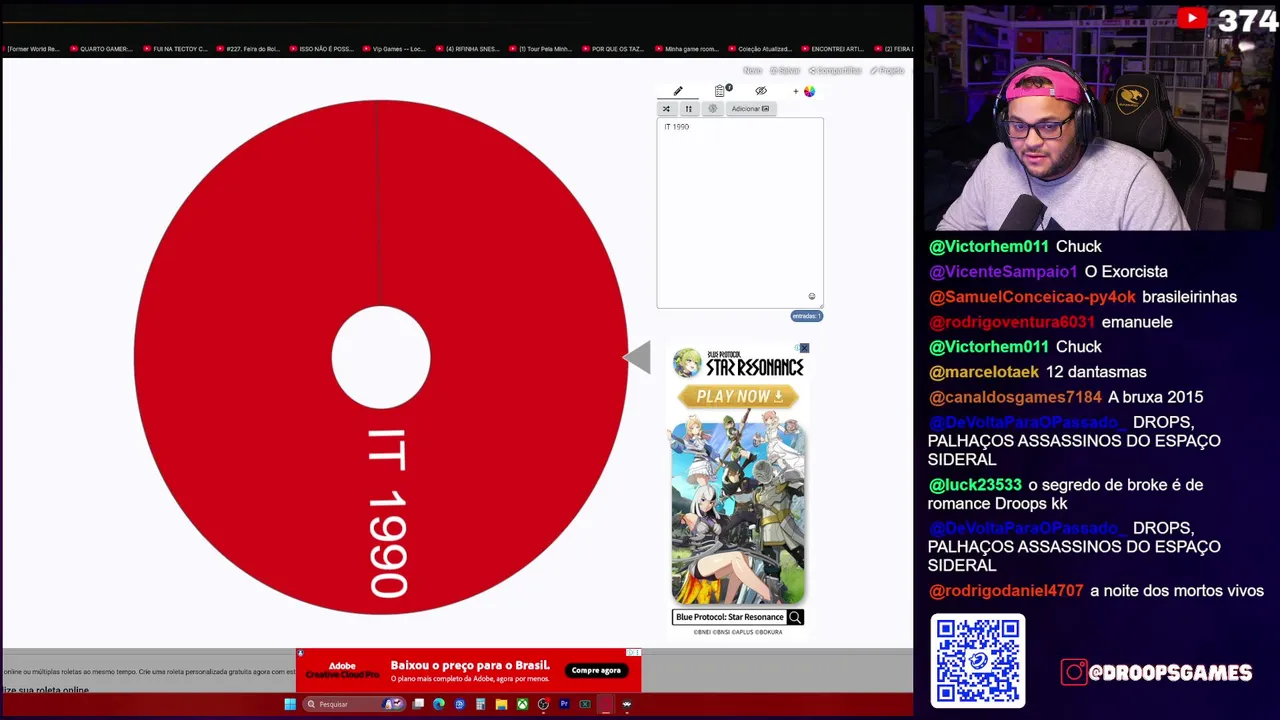Open the Xbox app on taskbar
This screenshot has height=720, width=1280.
tap(522, 704)
